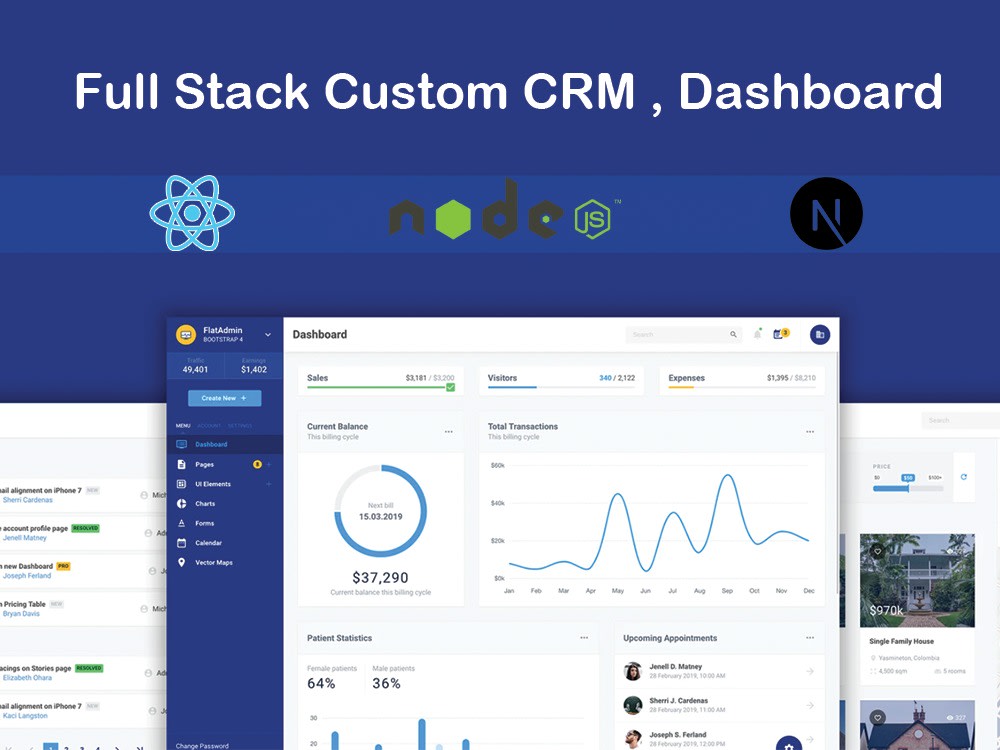The width and height of the screenshot is (1000, 750).
Task: Click the refresh icon beside the price slider
Action: (964, 477)
